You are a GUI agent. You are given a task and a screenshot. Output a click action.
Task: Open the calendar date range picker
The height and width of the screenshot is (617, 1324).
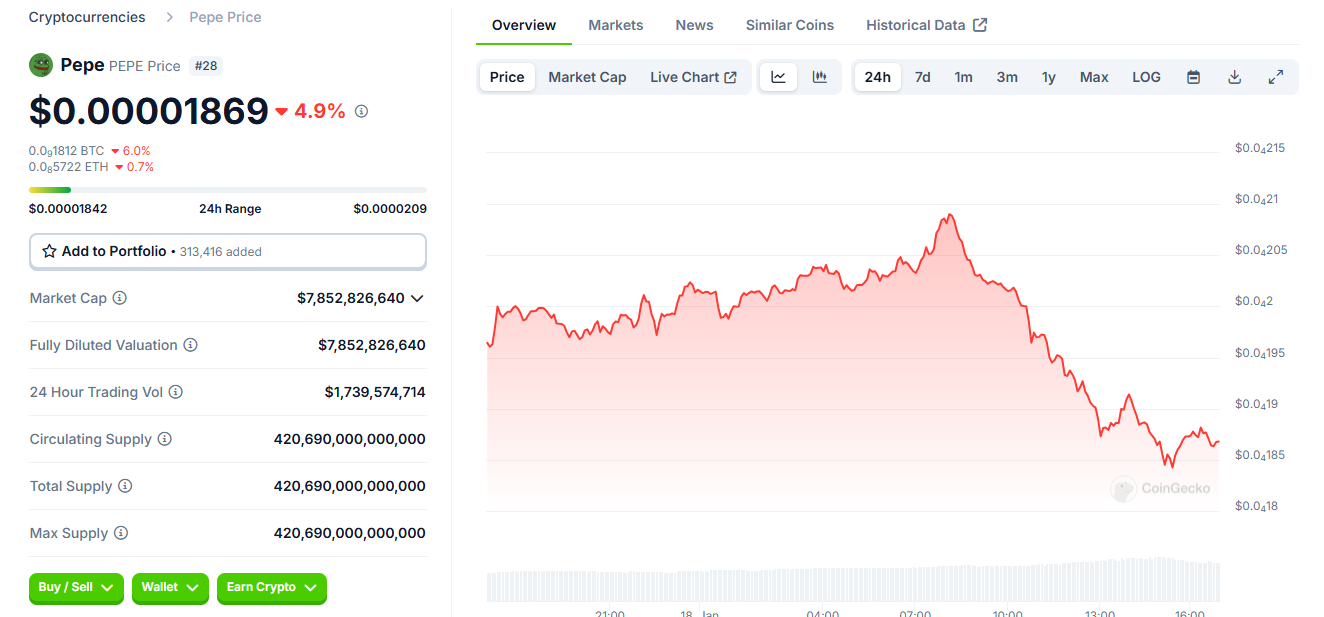[x=1193, y=77]
